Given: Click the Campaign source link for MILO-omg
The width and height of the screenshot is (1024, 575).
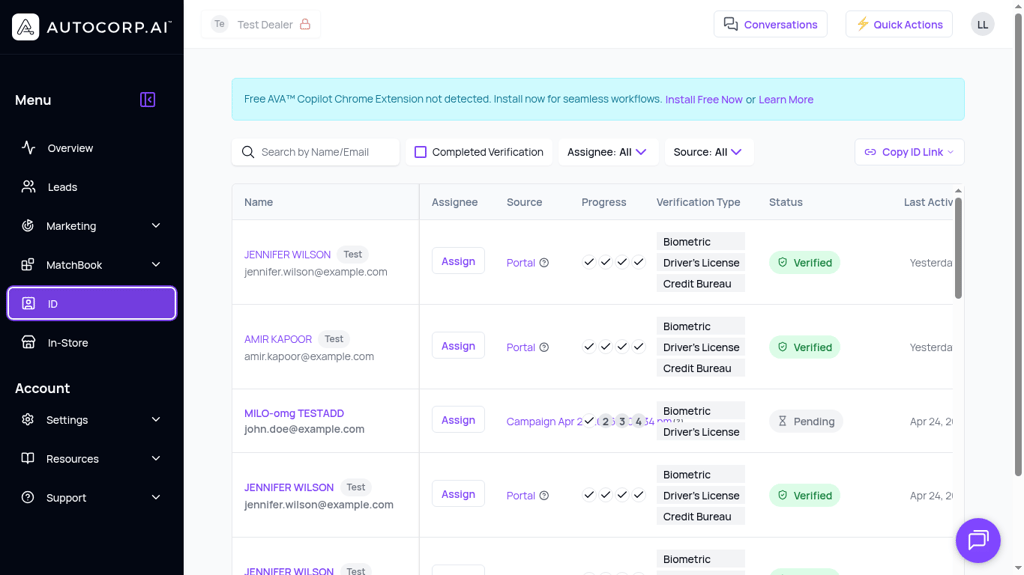Looking at the screenshot, I should 543,421.
